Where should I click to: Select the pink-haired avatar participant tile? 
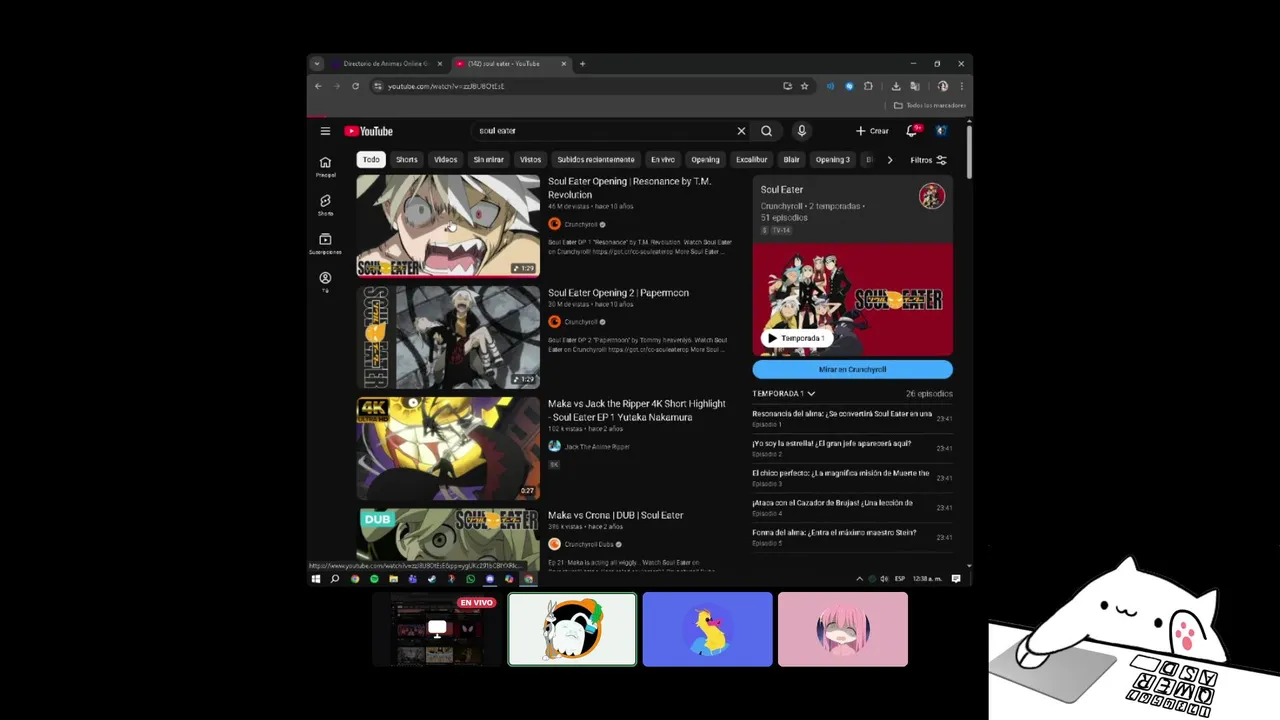click(x=843, y=630)
